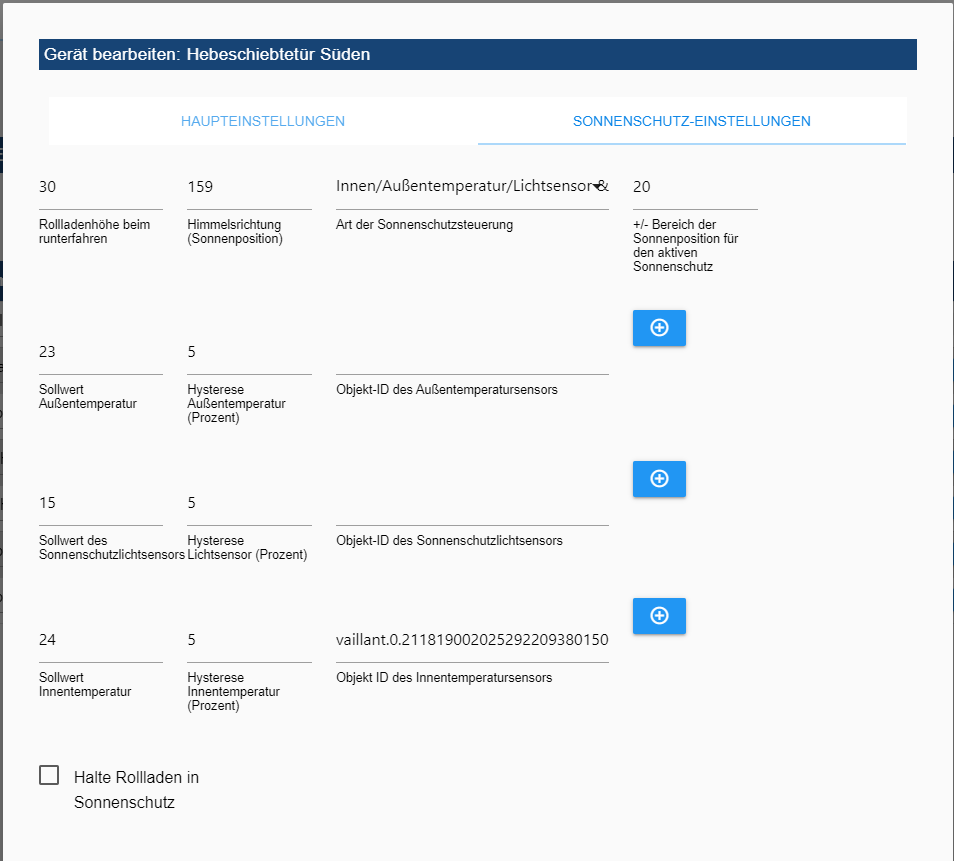The width and height of the screenshot is (954, 861).
Task: Edit the Hysterese Lichtsensor (Prozent) field
Action: click(x=249, y=503)
